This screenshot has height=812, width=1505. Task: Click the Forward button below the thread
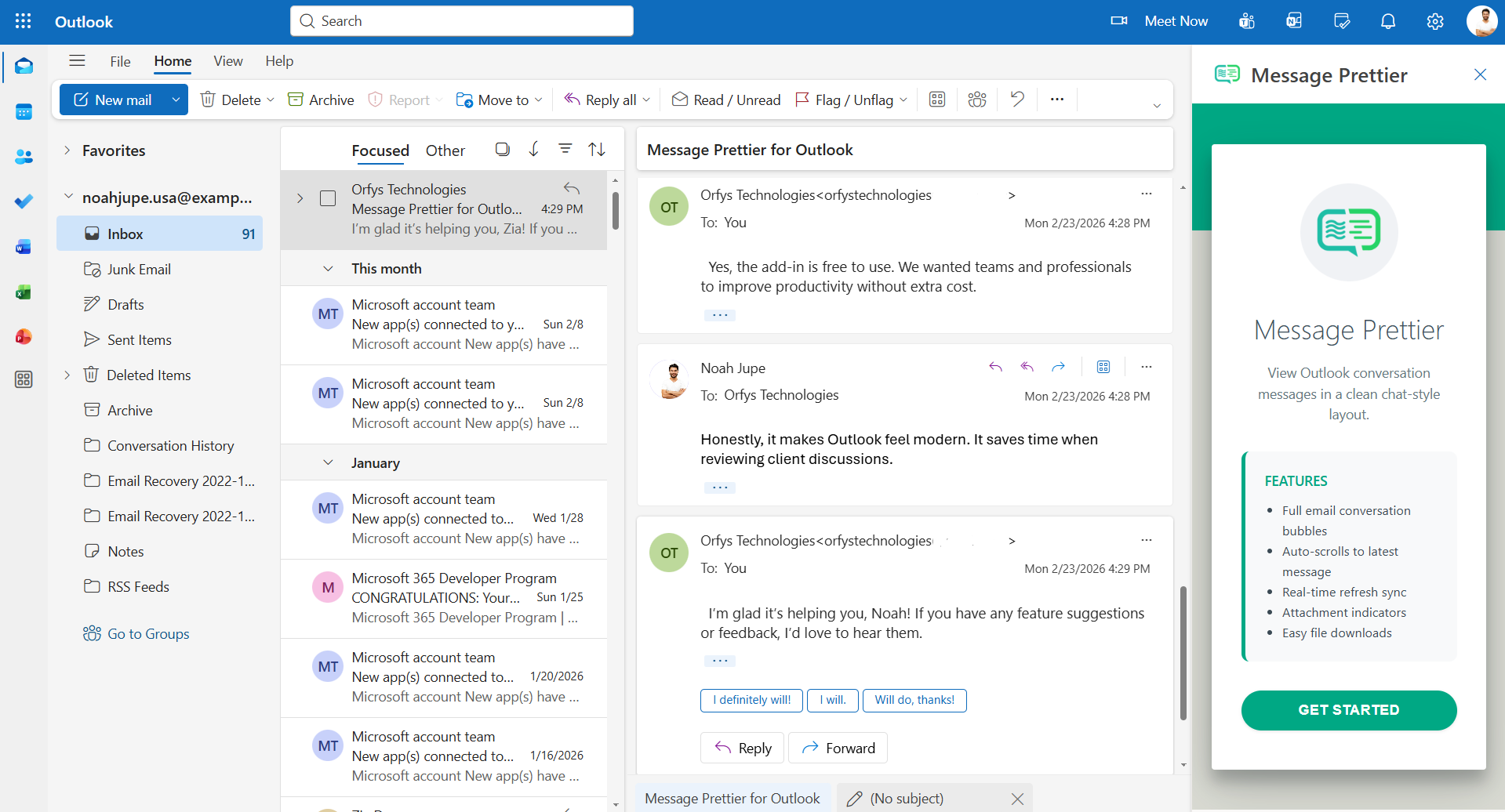tap(838, 748)
